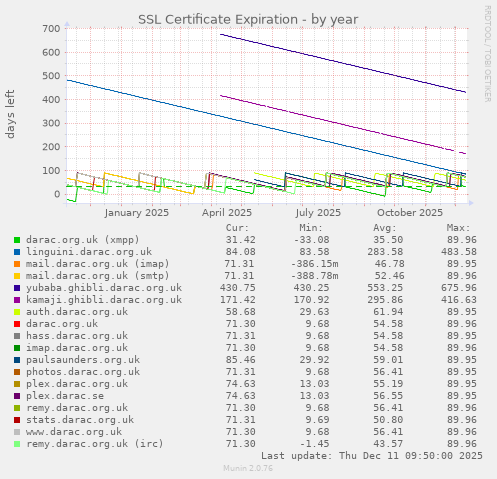This screenshot has height=479, width=497.
Task: Click linguini max value 483.58
Action: 459,252
